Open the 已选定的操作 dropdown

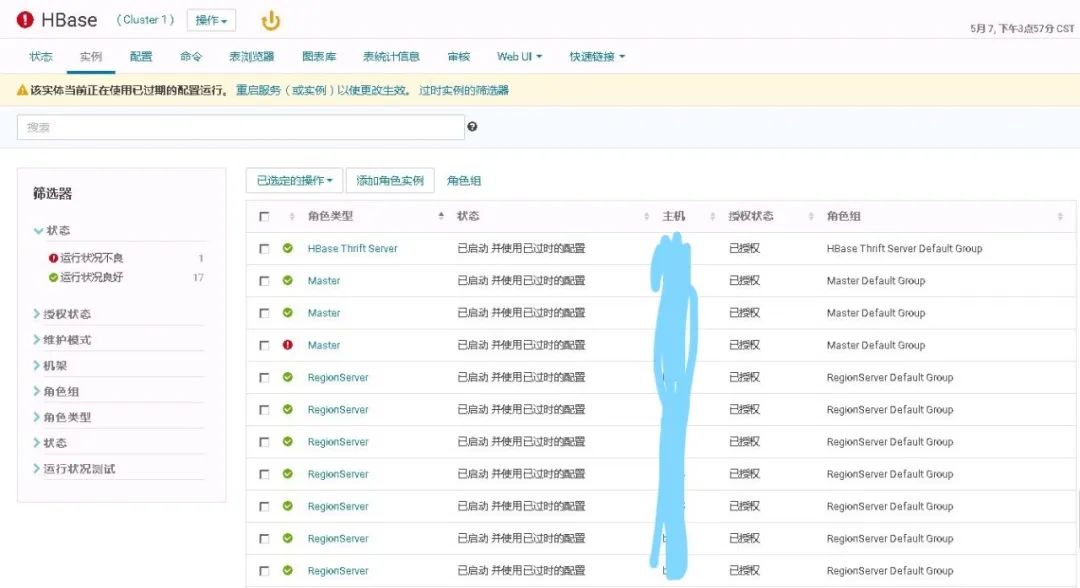tap(295, 180)
